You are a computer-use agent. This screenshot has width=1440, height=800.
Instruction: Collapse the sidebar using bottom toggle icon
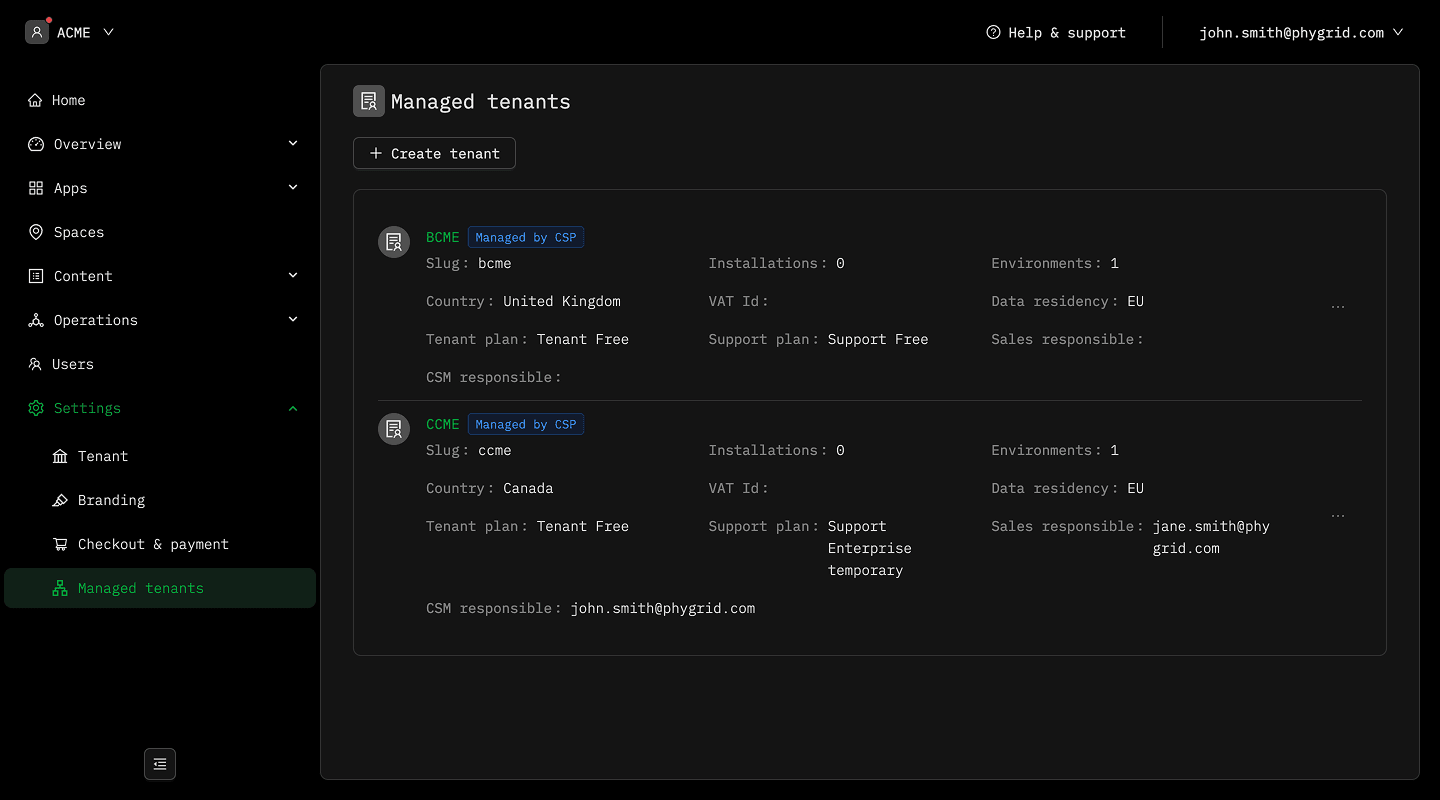[x=160, y=764]
